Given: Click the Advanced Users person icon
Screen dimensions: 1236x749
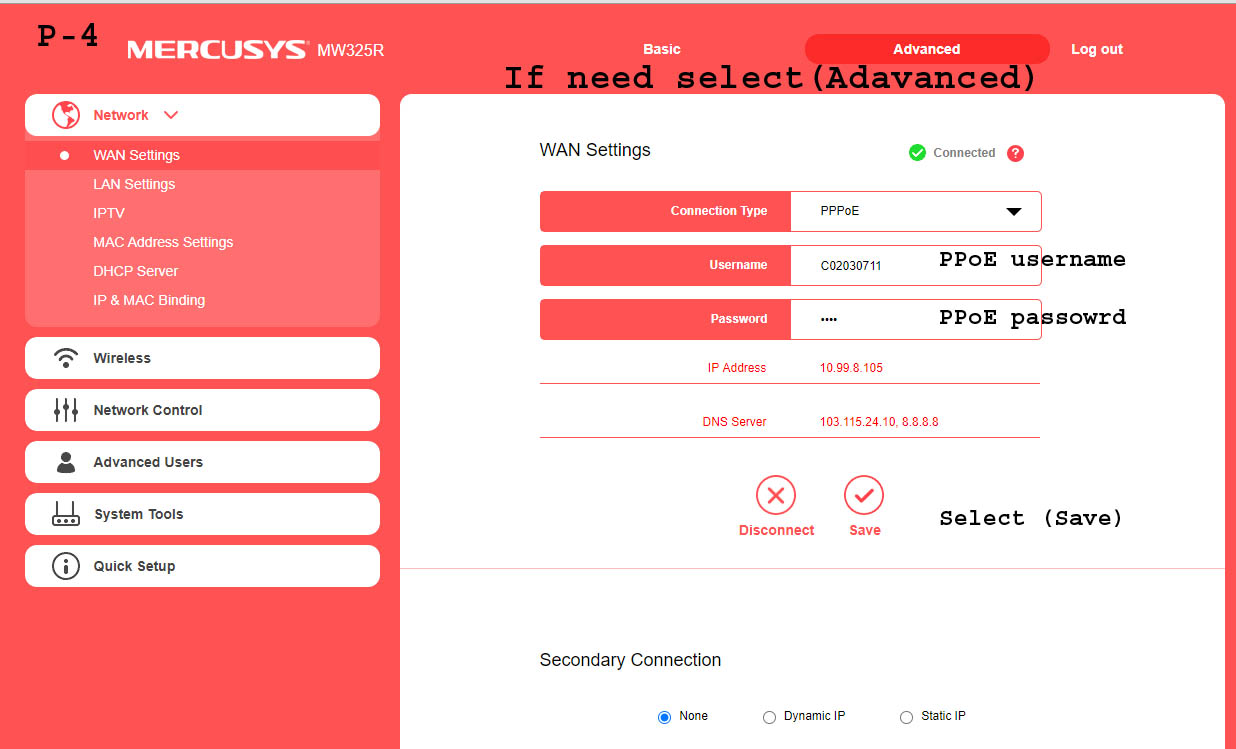Looking at the screenshot, I should coord(66,462).
